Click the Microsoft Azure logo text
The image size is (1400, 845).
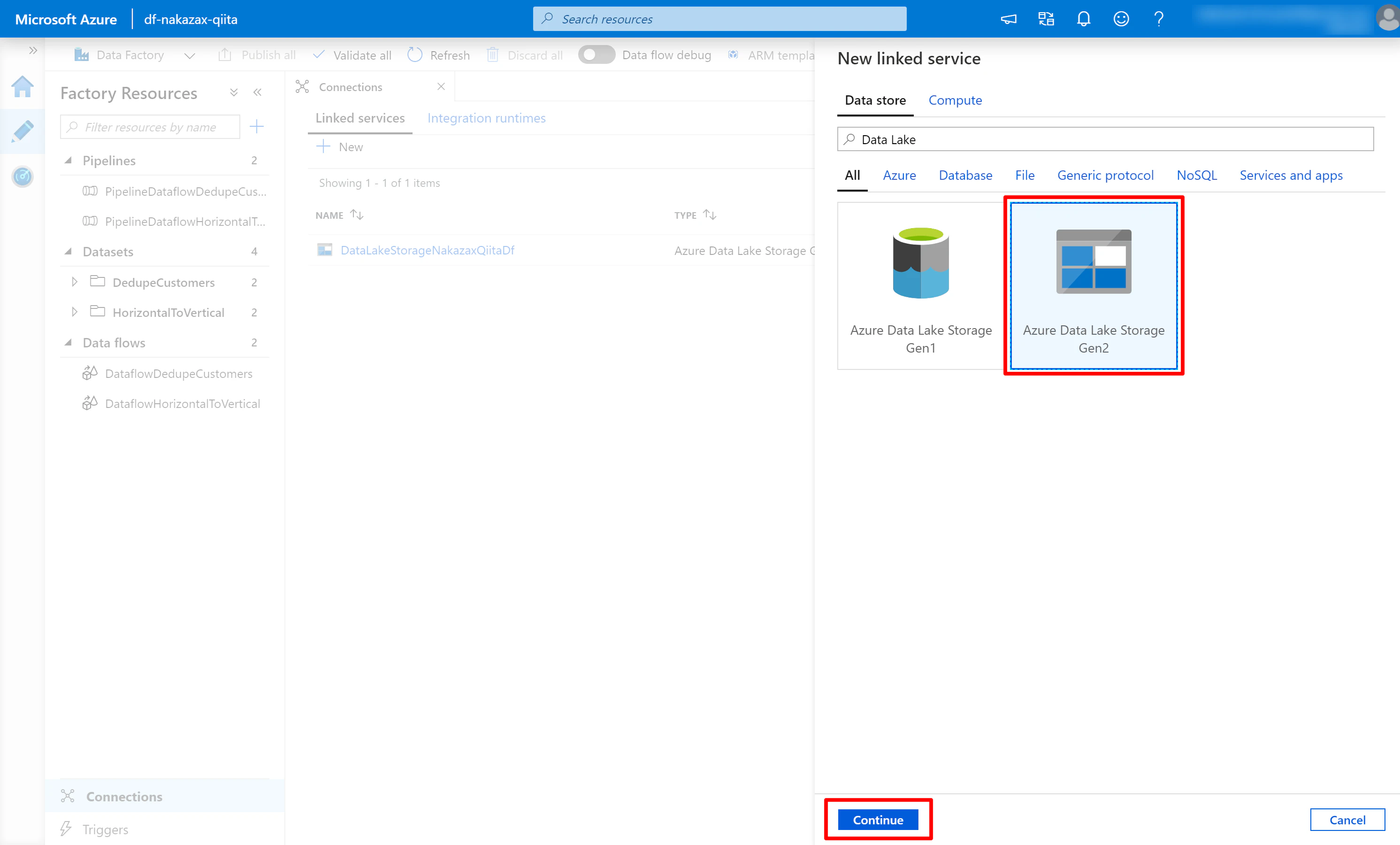coord(66,19)
